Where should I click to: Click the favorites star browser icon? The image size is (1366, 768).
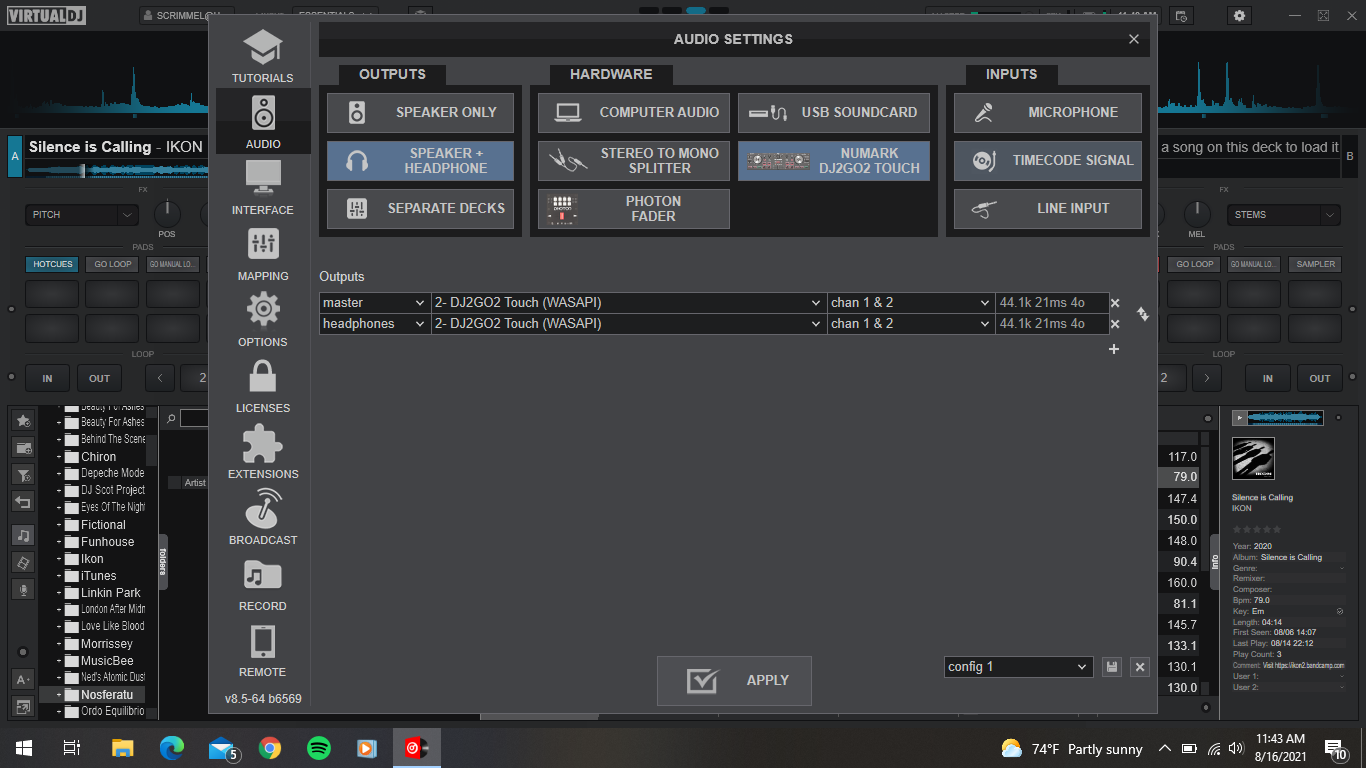click(x=23, y=421)
